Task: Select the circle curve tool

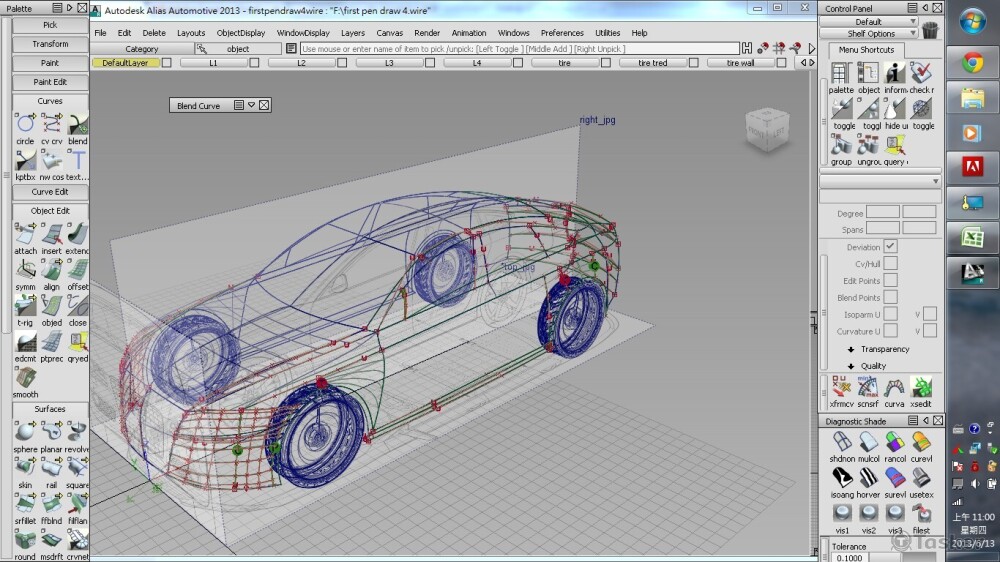Action: click(x=25, y=124)
